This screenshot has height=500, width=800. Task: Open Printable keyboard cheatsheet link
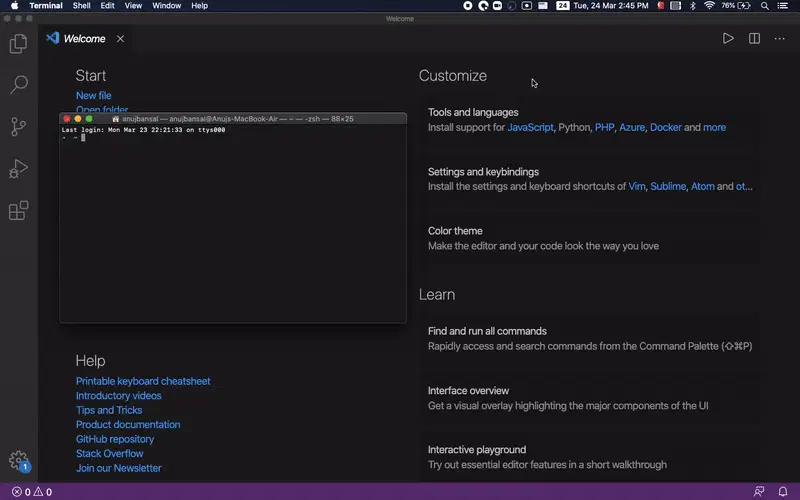tap(143, 381)
